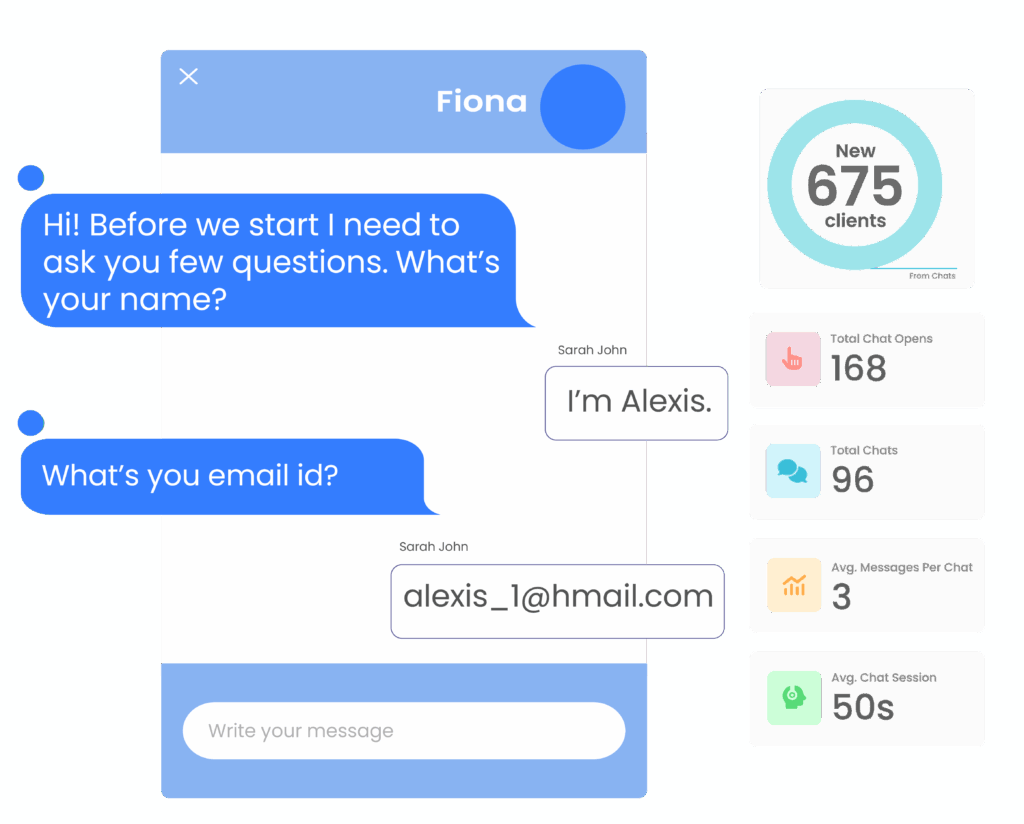The image size is (1024, 824).
Task: Click the 'I'm Alexis.' reply bubble
Action: [637, 403]
